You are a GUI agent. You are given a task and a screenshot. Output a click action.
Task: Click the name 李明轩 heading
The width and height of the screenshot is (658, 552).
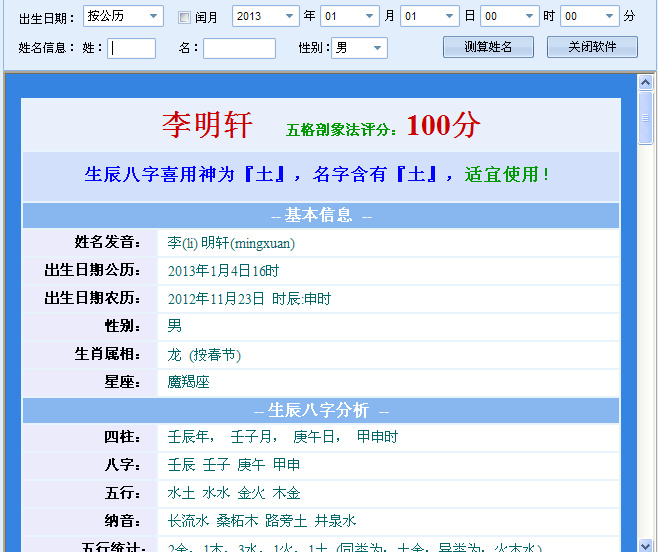coord(207,125)
